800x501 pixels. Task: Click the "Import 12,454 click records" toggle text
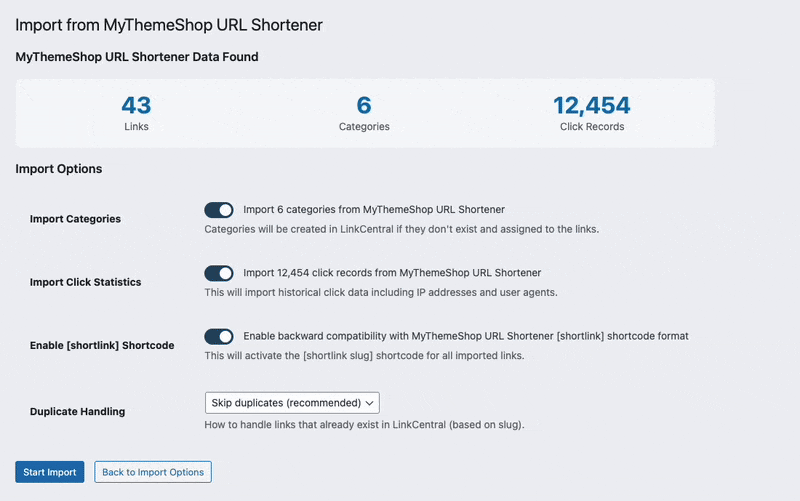(392, 273)
